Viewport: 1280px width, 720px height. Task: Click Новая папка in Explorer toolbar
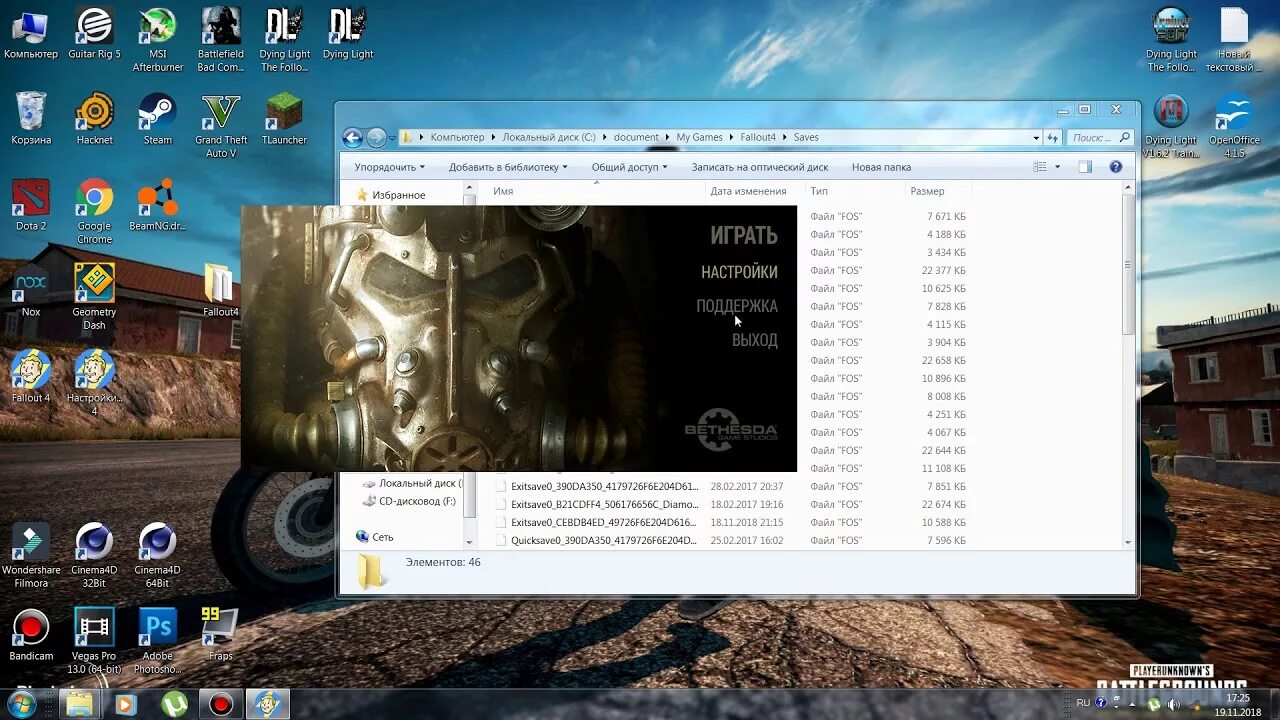coord(881,167)
